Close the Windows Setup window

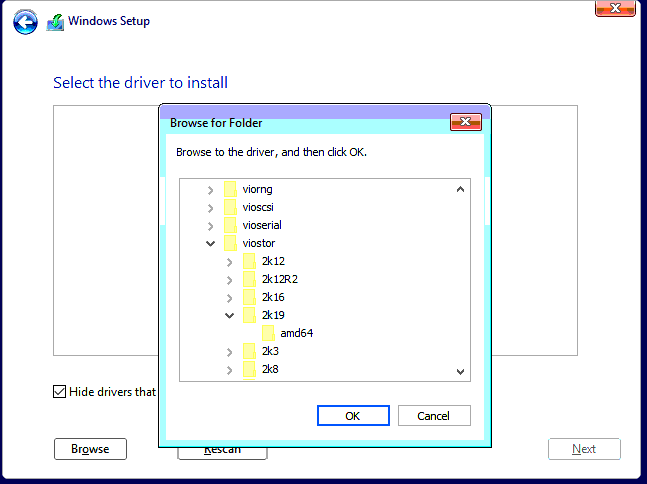coord(615,8)
